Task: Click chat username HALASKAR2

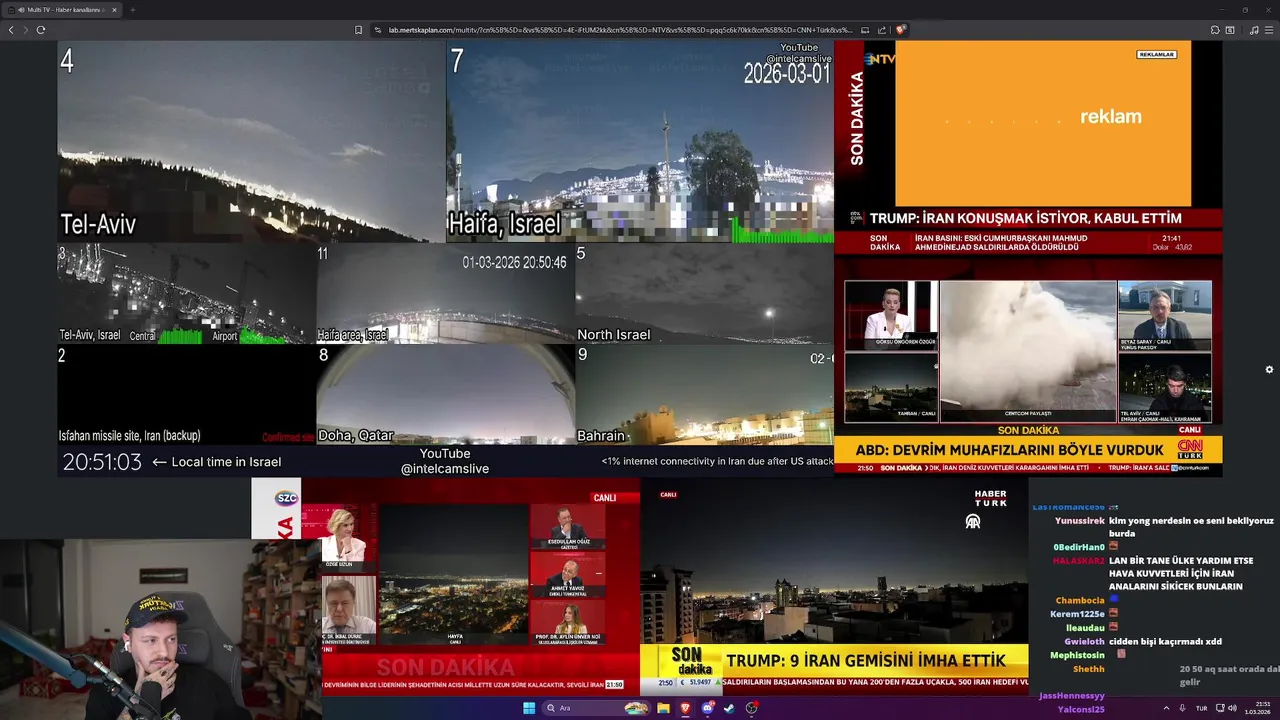Action: click(x=1077, y=561)
